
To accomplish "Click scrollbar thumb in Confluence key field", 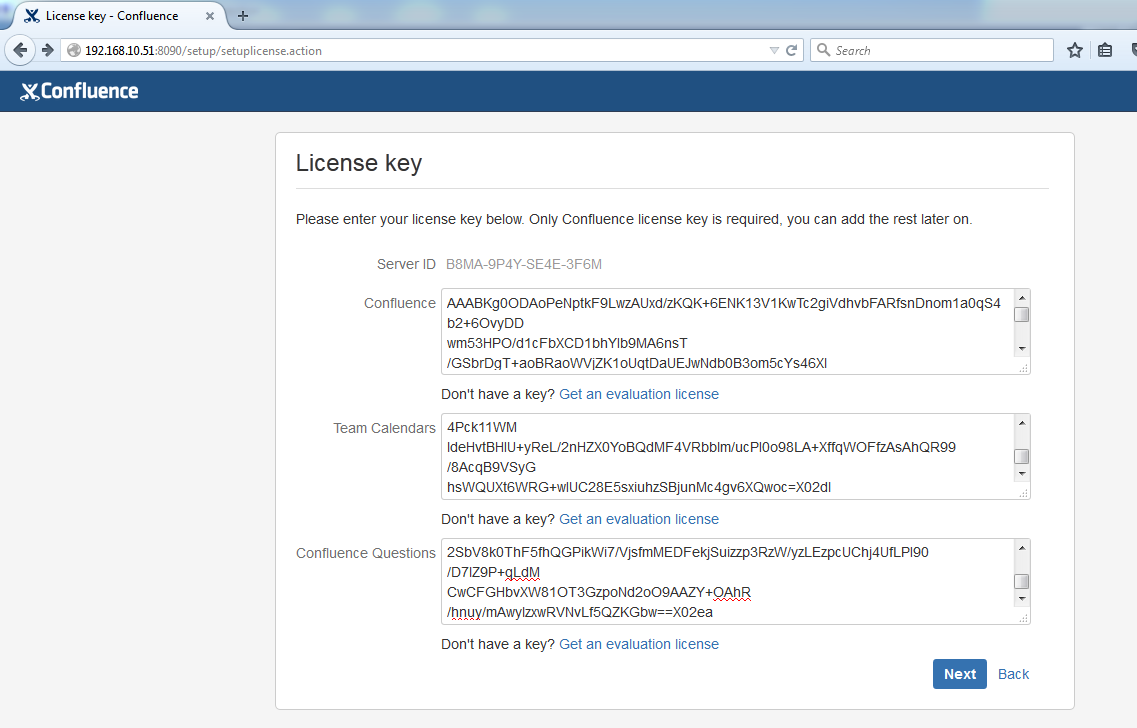I will [x=1022, y=315].
